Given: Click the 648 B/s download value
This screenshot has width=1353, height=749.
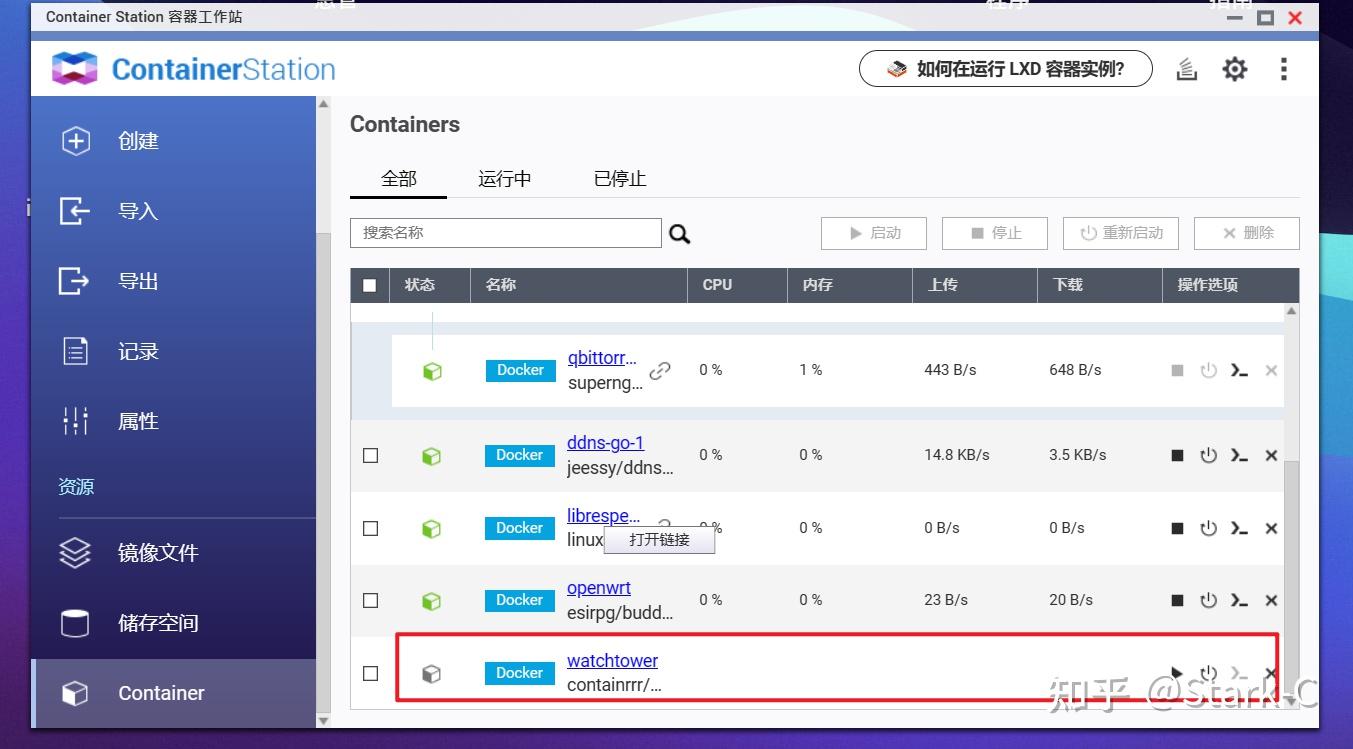Looking at the screenshot, I should (1075, 370).
